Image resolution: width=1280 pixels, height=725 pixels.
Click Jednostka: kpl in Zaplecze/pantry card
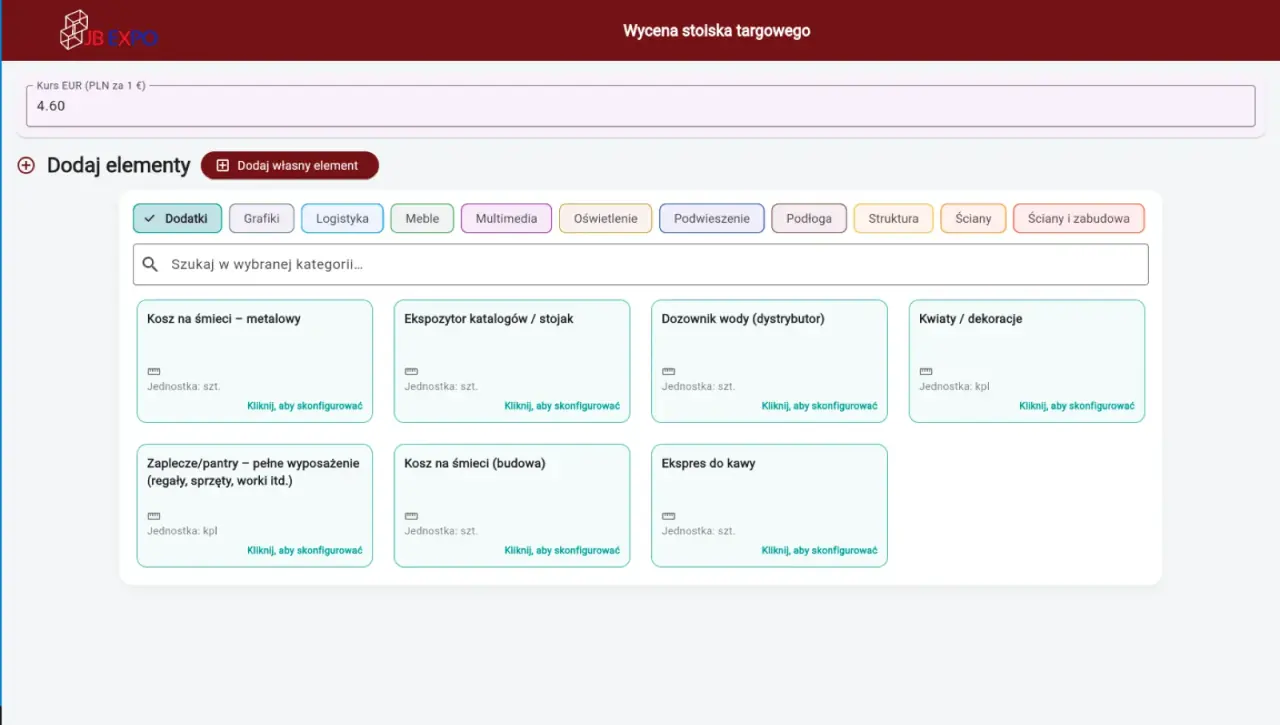point(182,531)
